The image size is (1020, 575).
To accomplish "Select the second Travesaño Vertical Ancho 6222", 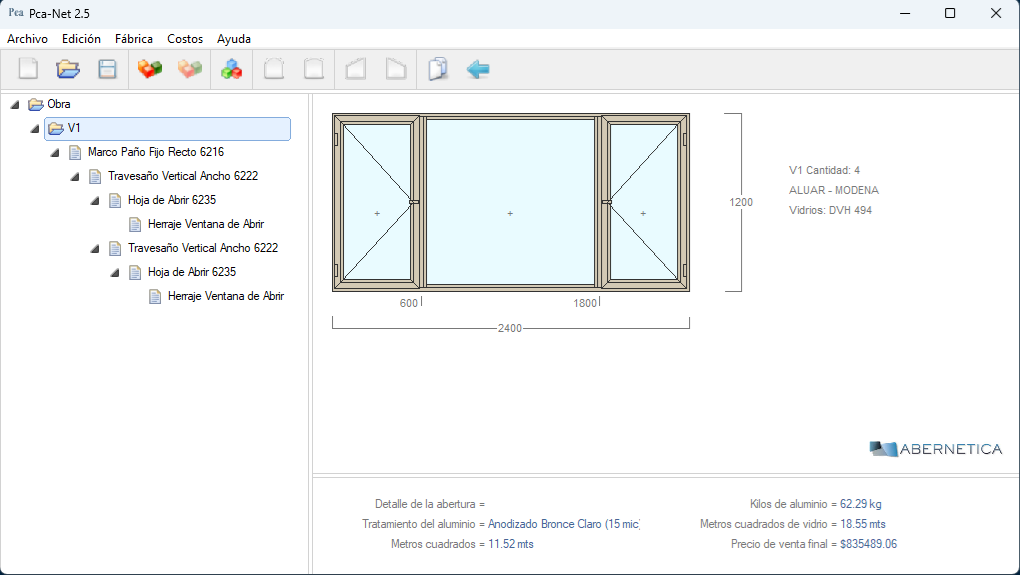I will (x=203, y=248).
